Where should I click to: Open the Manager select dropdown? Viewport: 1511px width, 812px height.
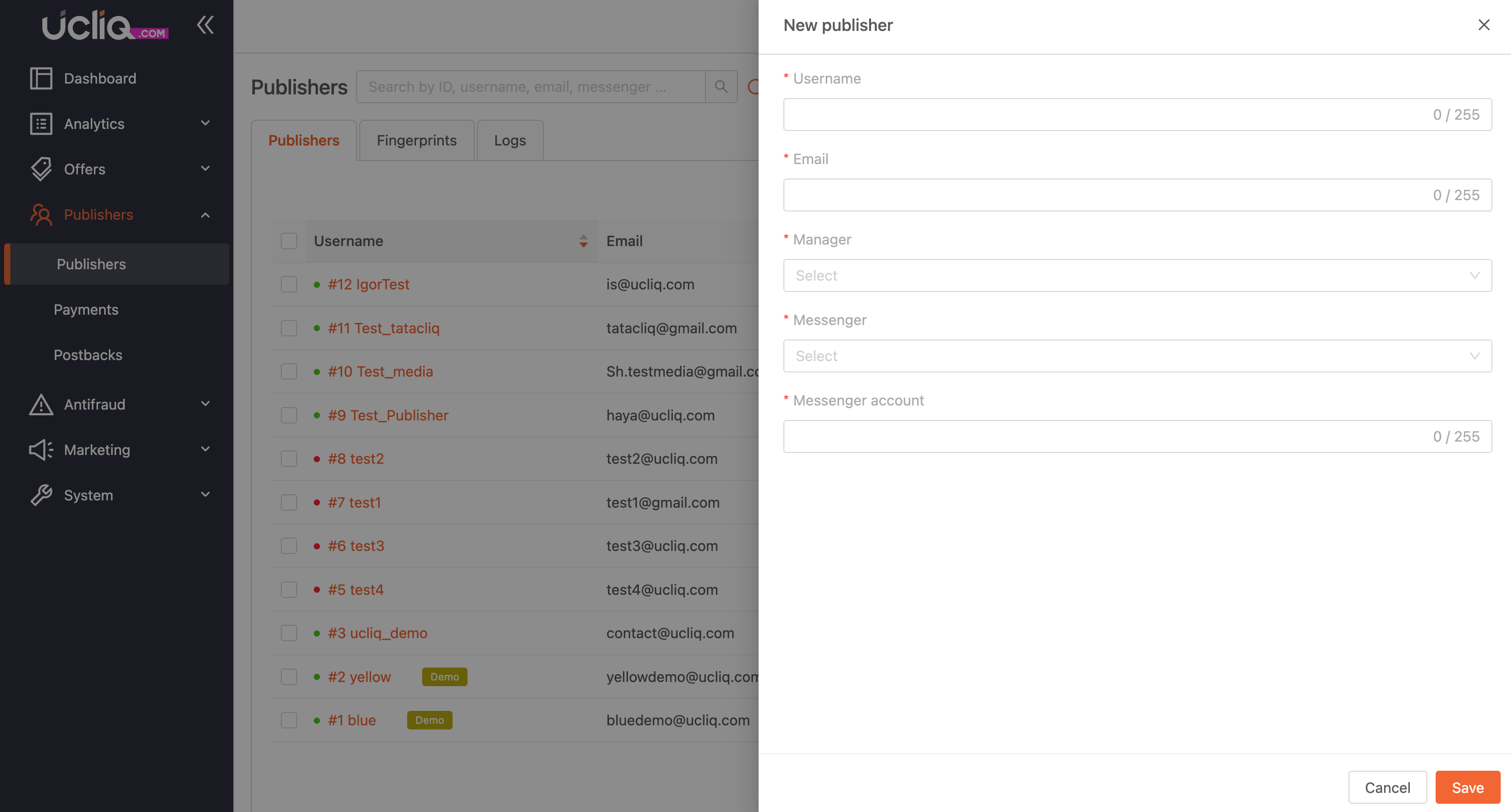click(x=1137, y=275)
